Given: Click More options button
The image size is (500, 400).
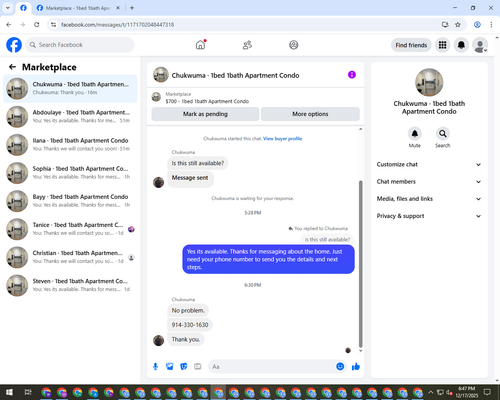Looking at the screenshot, I should (310, 114).
